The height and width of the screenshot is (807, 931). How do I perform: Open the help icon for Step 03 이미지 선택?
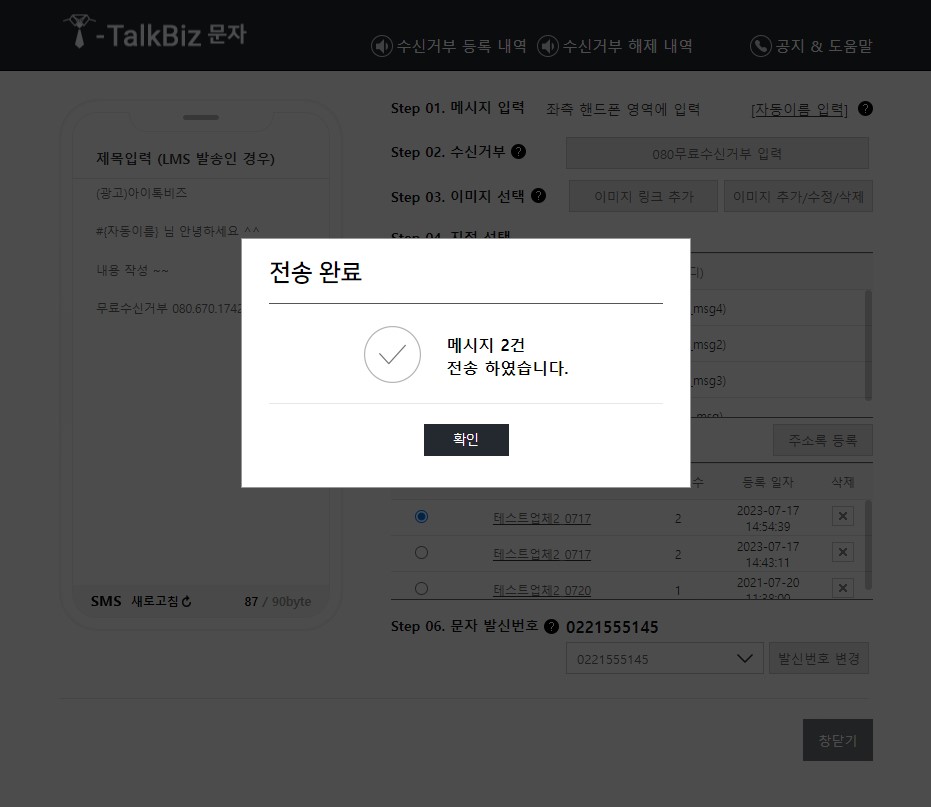coord(539,196)
